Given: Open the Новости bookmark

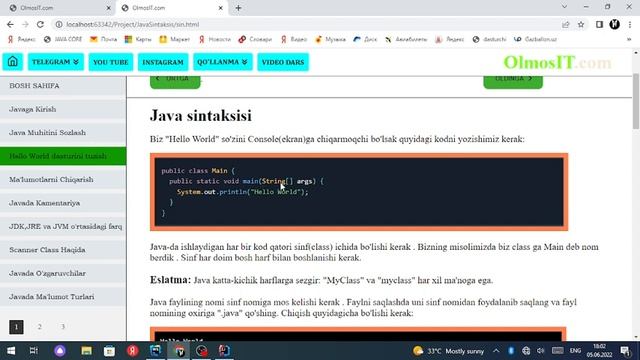Looking at the screenshot, I should [x=214, y=40].
